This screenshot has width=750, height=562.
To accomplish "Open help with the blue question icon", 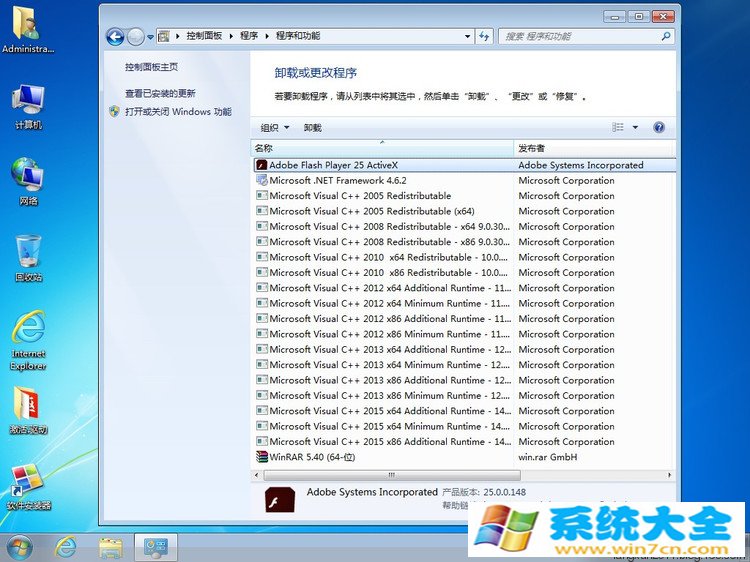I will pyautogui.click(x=659, y=127).
